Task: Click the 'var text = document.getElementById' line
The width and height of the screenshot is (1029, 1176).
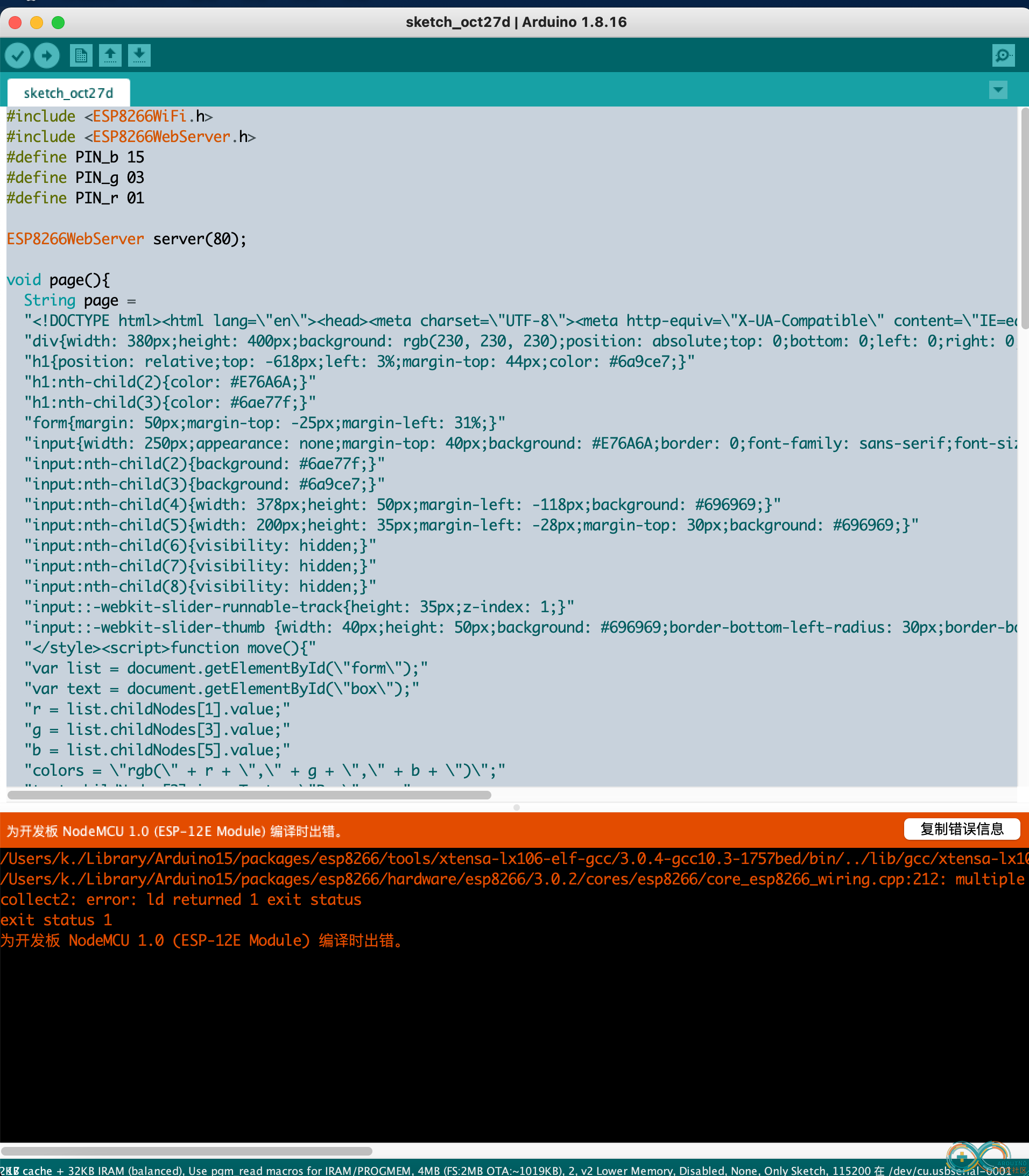Action: pos(222,689)
